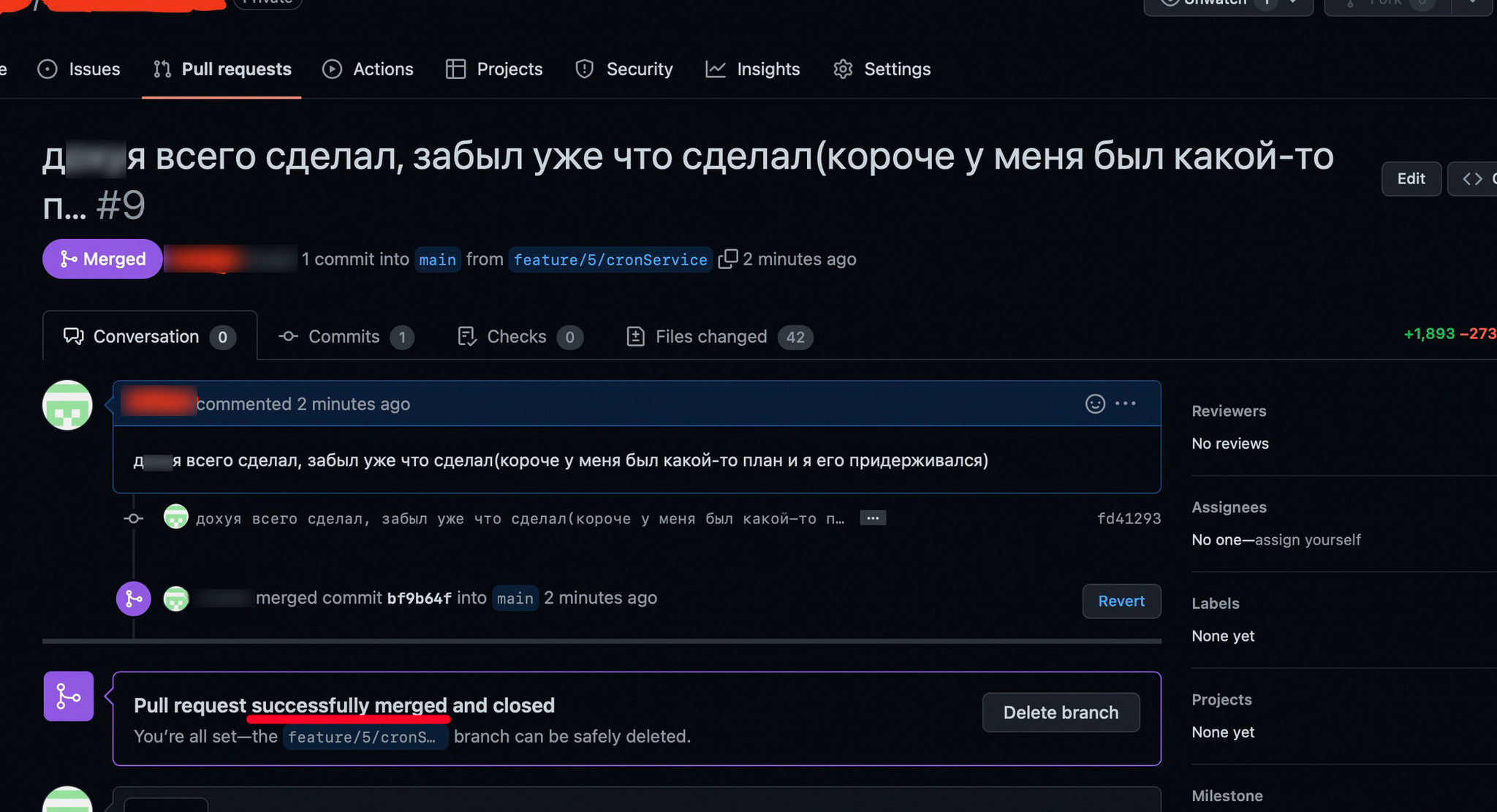Switch to the Commits tab
Image resolution: width=1497 pixels, height=812 pixels.
pos(346,337)
